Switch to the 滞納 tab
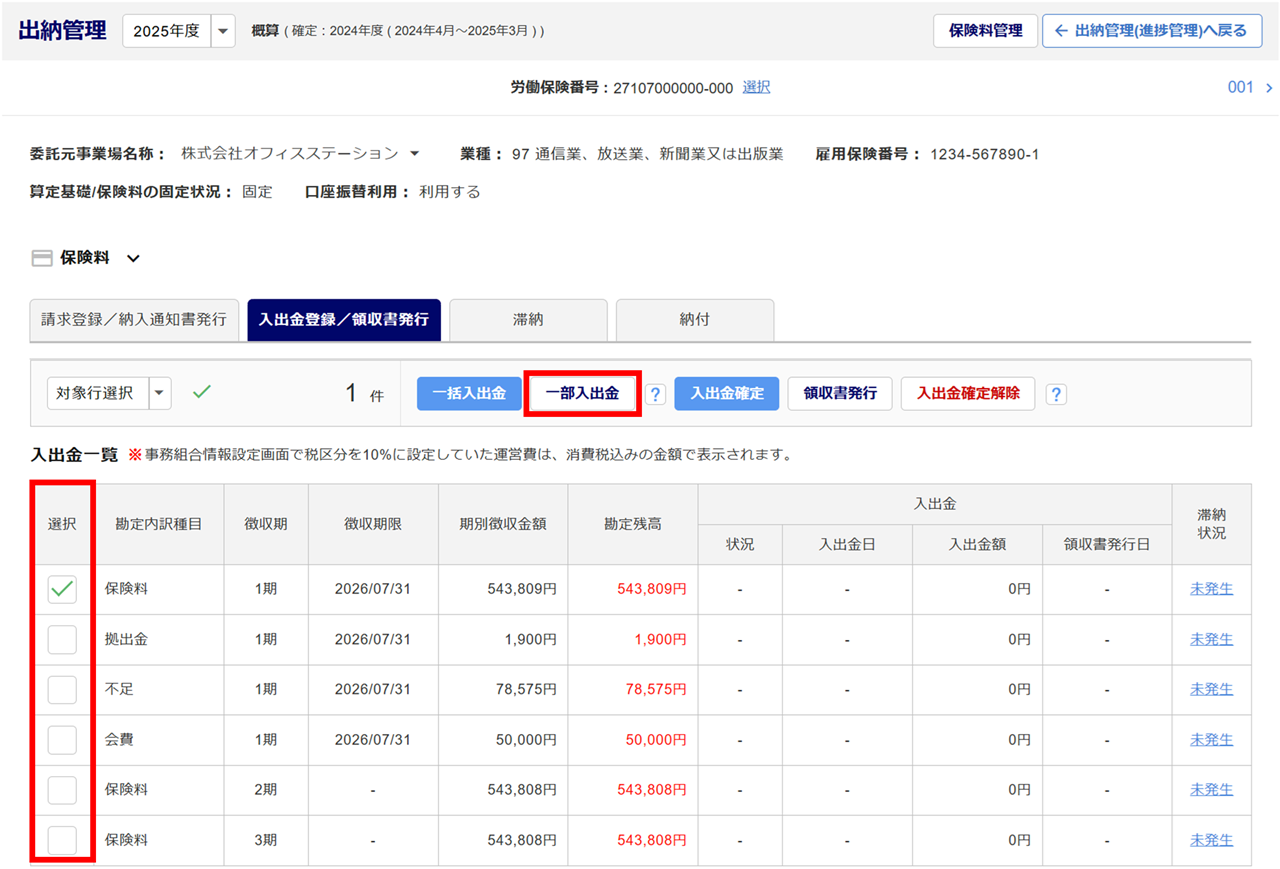This screenshot has height=869, width=1280. pos(528,320)
